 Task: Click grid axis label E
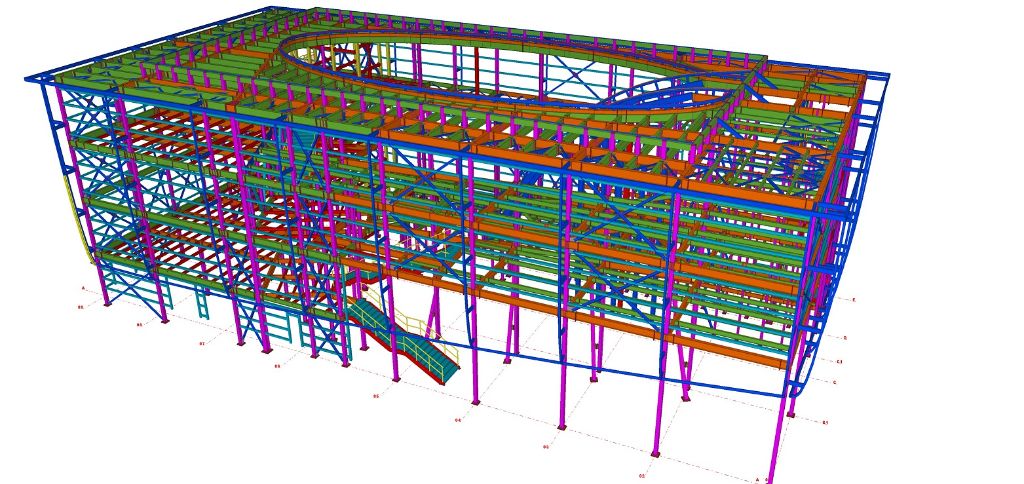point(853,299)
